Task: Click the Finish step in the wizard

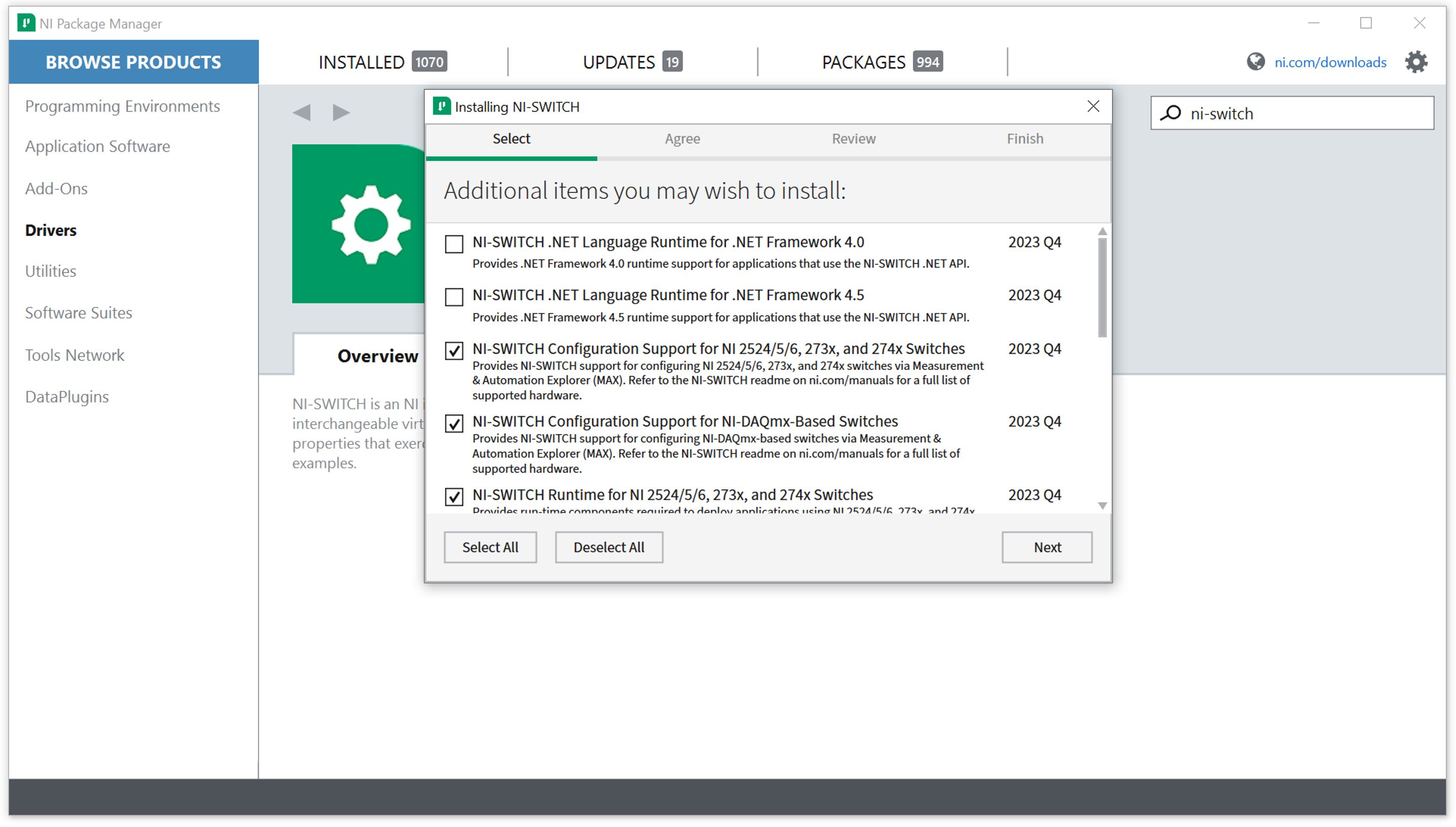Action: tap(1025, 139)
